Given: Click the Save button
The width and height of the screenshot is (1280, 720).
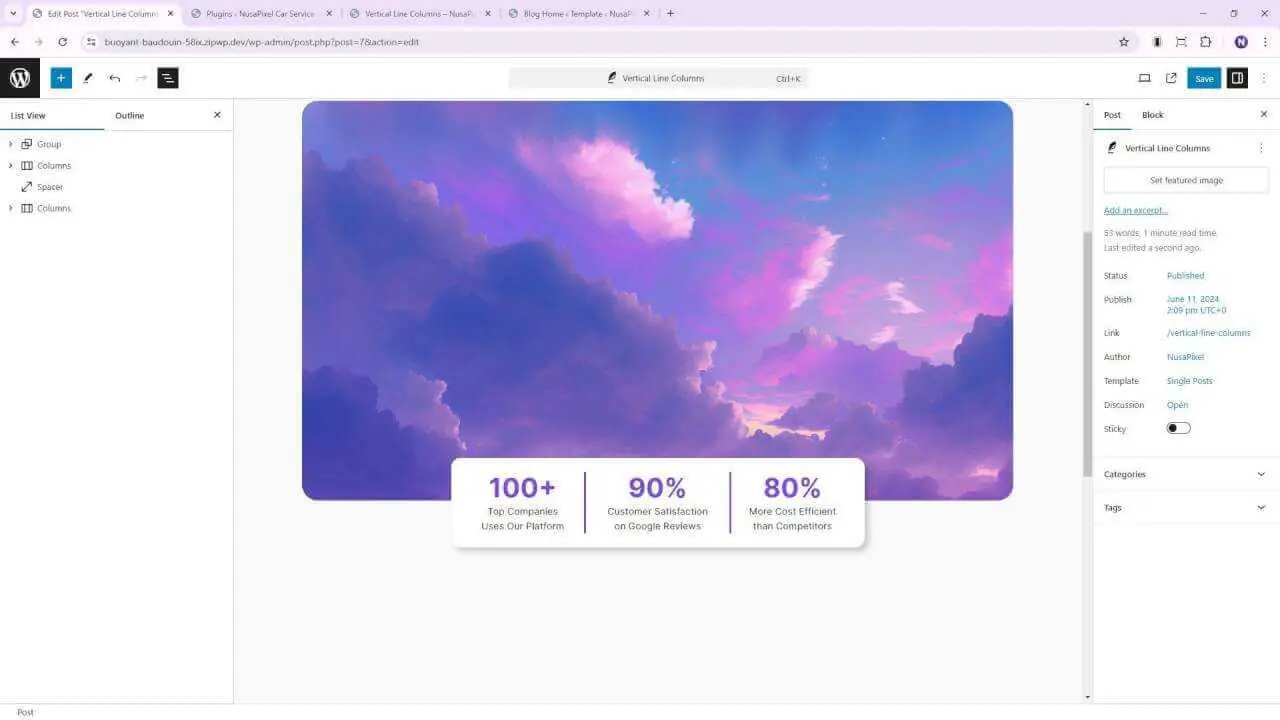Looking at the screenshot, I should 1204,78.
